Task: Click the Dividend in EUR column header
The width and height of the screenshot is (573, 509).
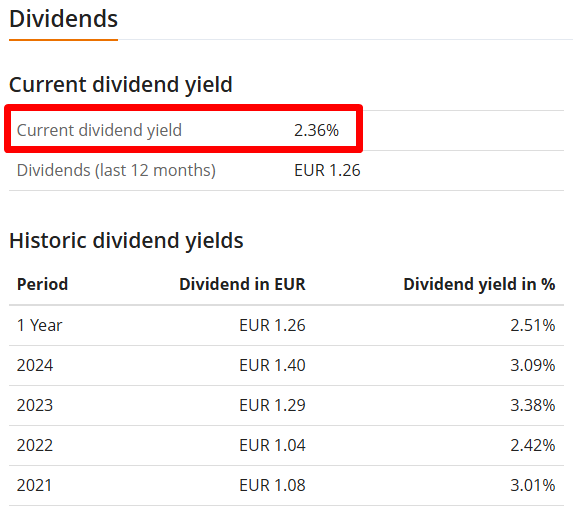Action: (242, 284)
